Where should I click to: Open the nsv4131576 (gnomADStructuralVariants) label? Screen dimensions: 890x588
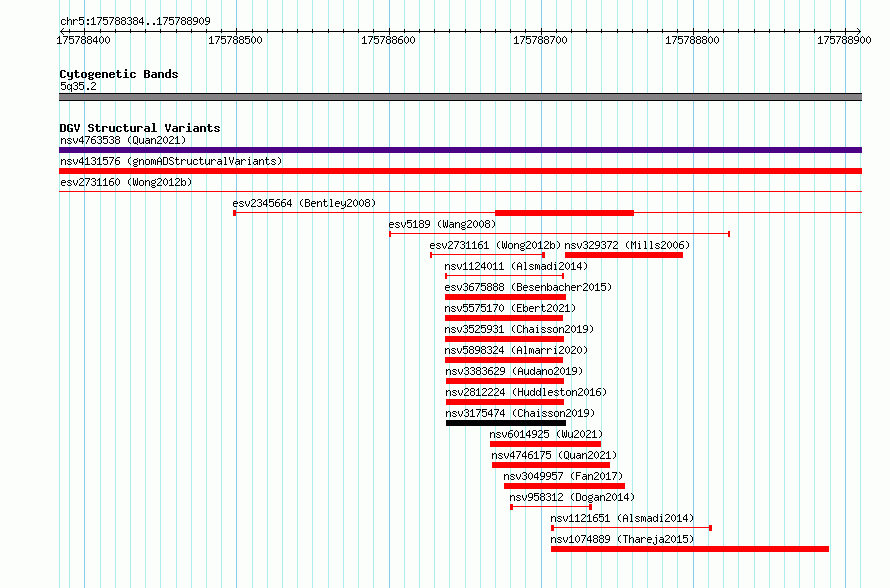pos(171,161)
